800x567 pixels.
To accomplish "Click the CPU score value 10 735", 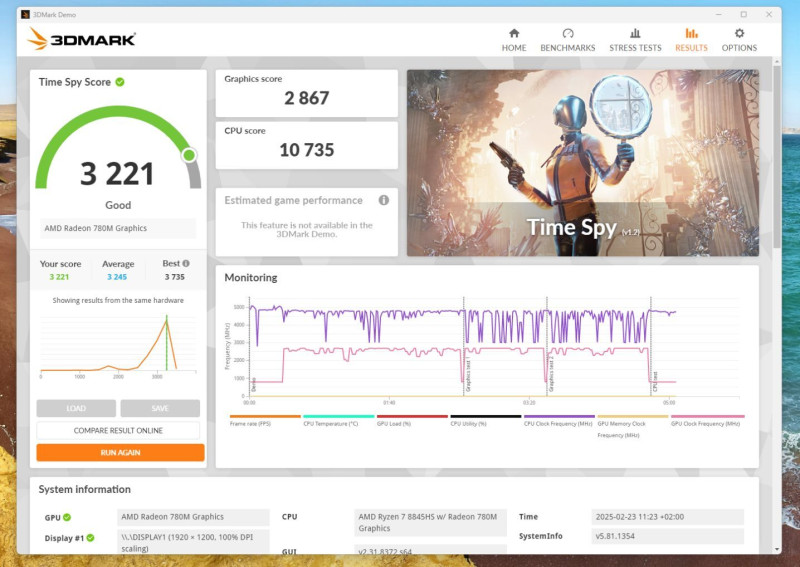I will pos(307,150).
